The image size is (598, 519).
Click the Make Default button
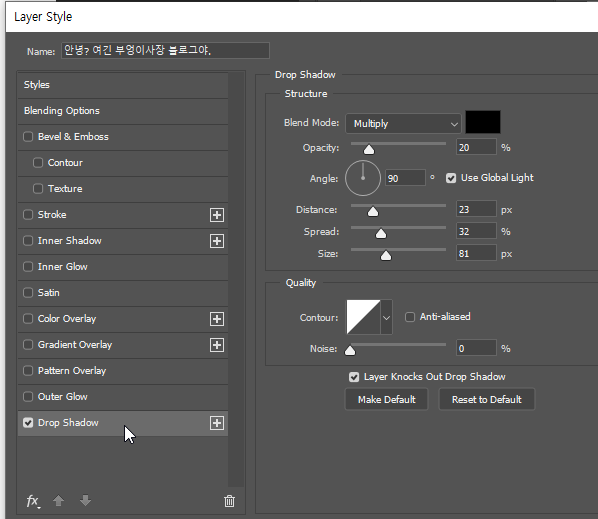click(x=386, y=399)
